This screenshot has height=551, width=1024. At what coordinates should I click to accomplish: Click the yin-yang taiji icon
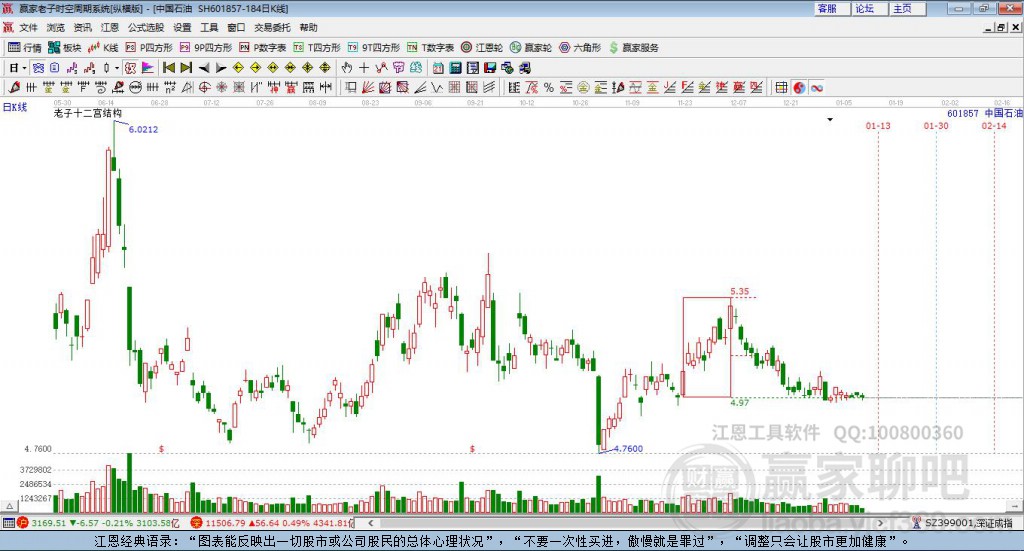click(799, 87)
